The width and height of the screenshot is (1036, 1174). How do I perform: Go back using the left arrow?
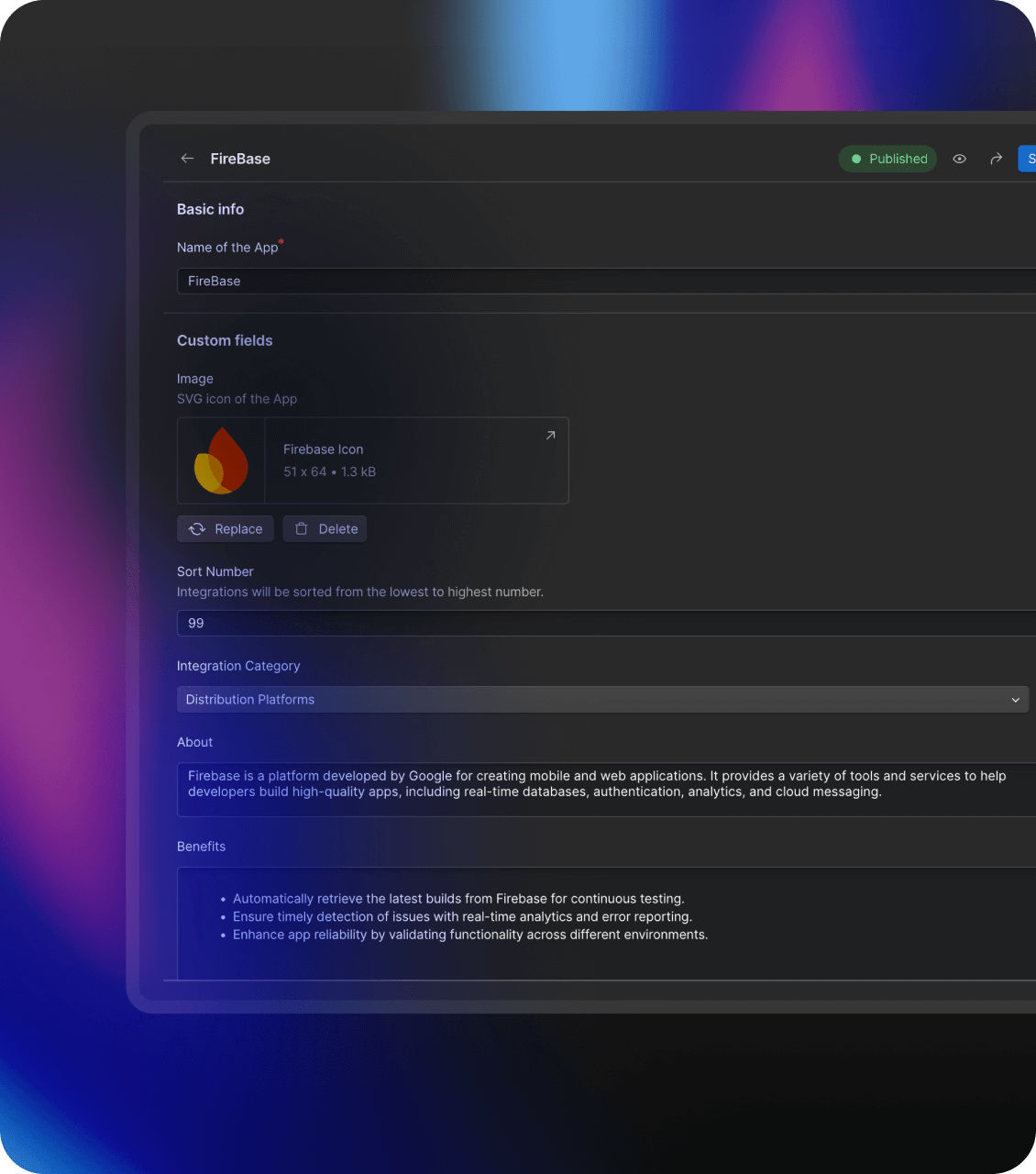click(187, 159)
